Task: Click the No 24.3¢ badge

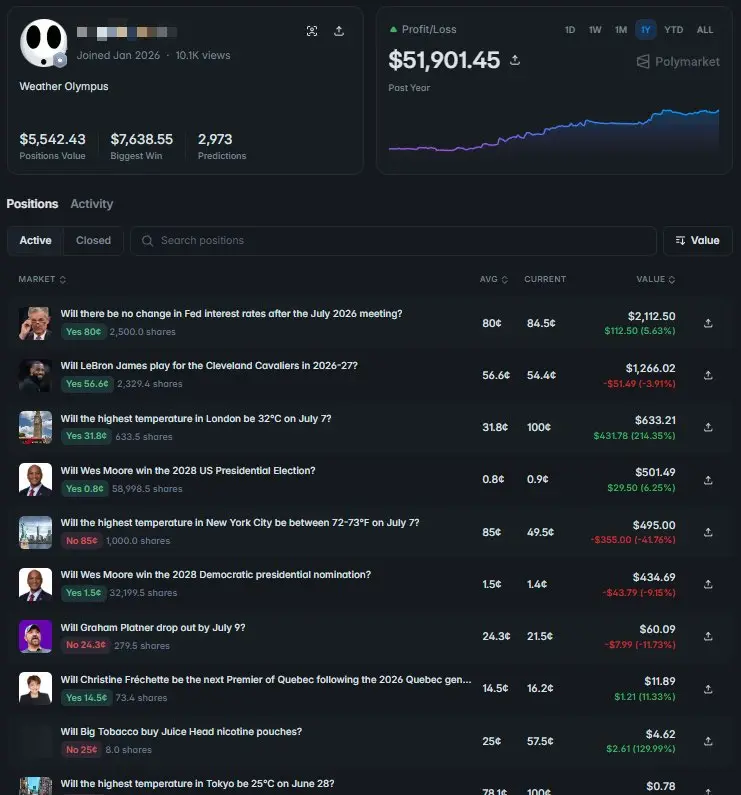Action: coord(86,645)
